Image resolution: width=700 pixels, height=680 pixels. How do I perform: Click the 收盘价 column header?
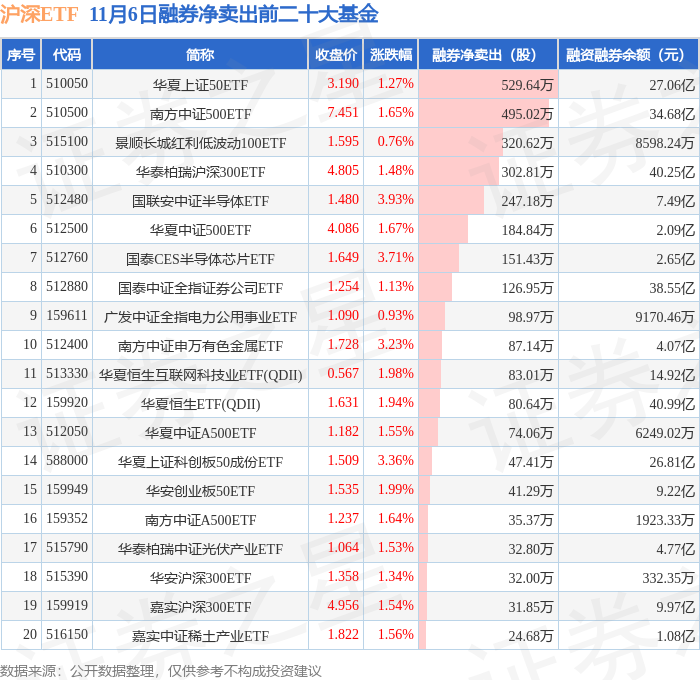point(336,54)
